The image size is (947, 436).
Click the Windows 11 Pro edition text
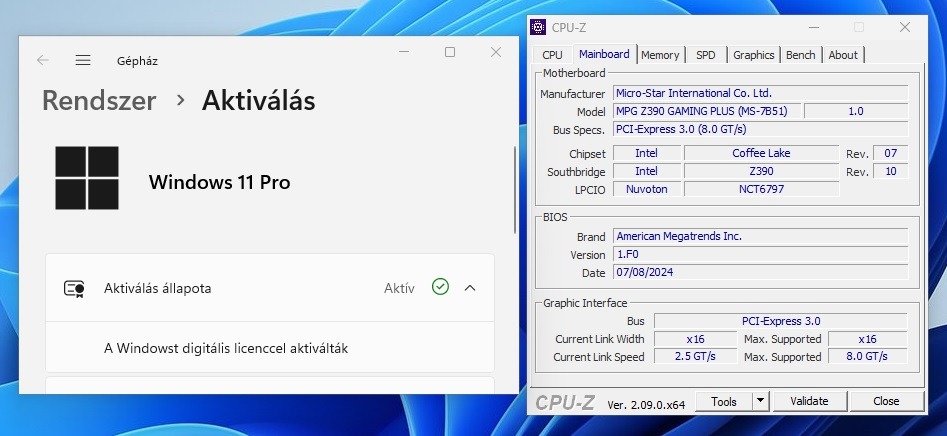(x=220, y=182)
